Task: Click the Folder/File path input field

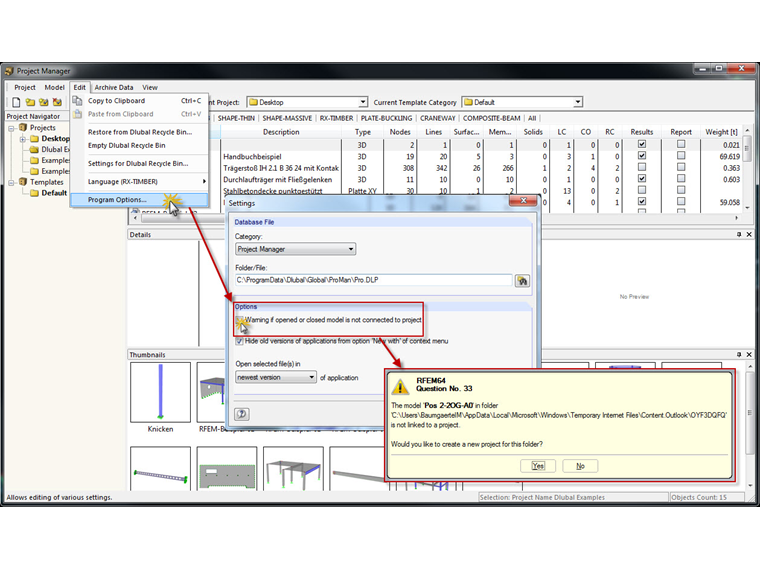Action: point(373,280)
